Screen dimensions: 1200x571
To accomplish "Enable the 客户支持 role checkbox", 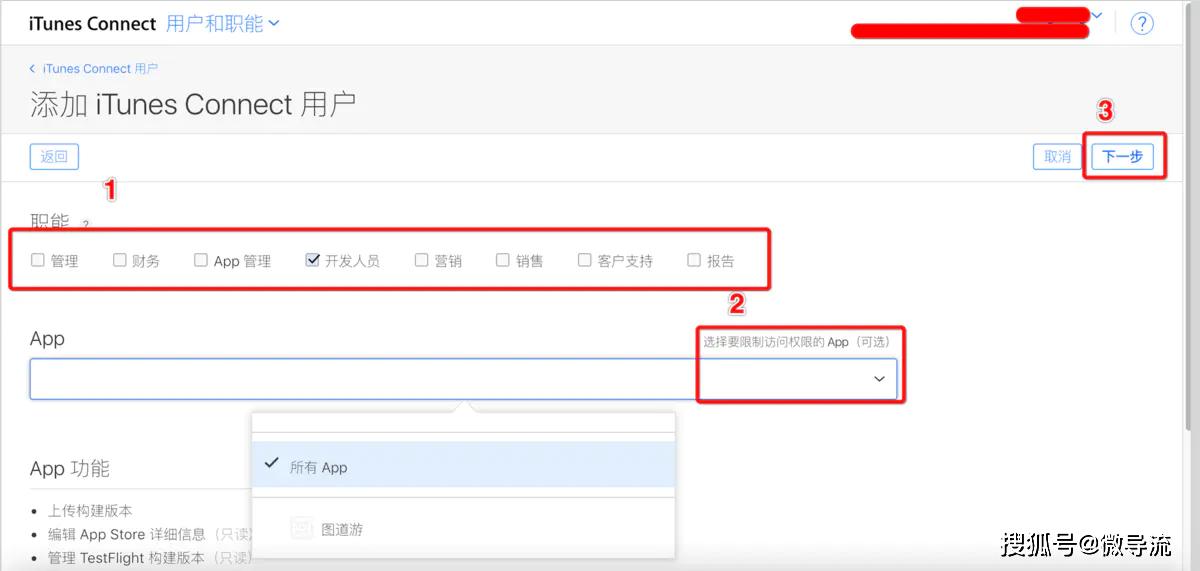I will (x=585, y=260).
